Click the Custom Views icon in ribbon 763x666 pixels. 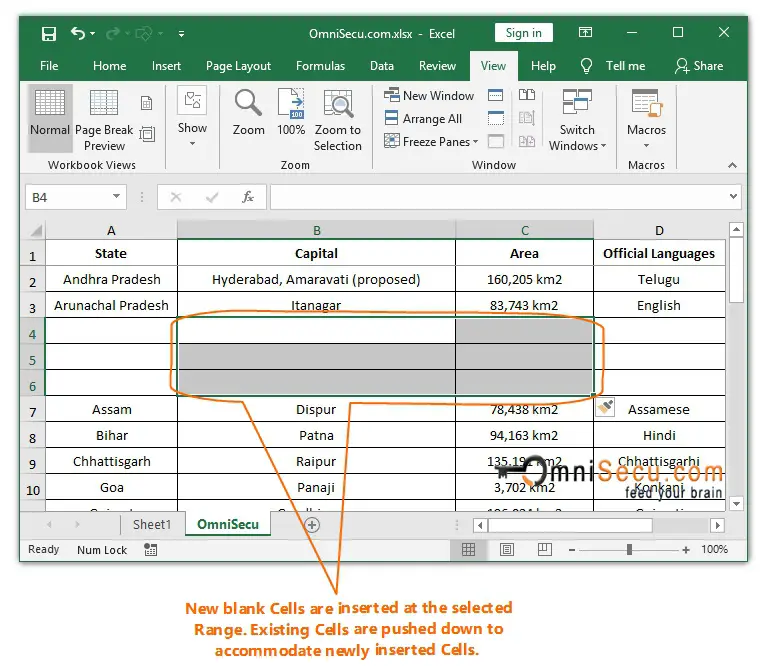[x=147, y=134]
